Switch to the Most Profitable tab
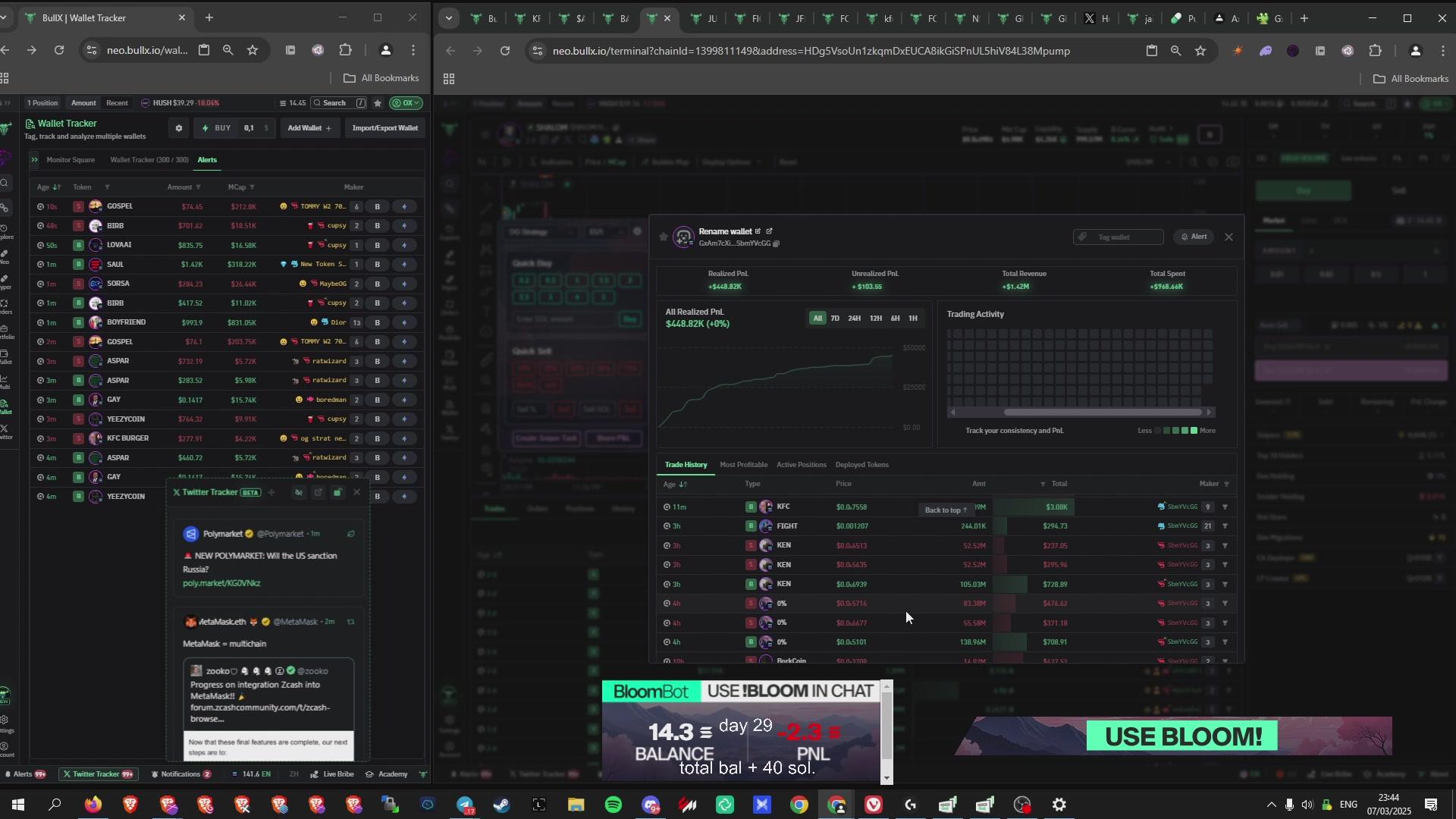The image size is (1456, 819). click(743, 465)
